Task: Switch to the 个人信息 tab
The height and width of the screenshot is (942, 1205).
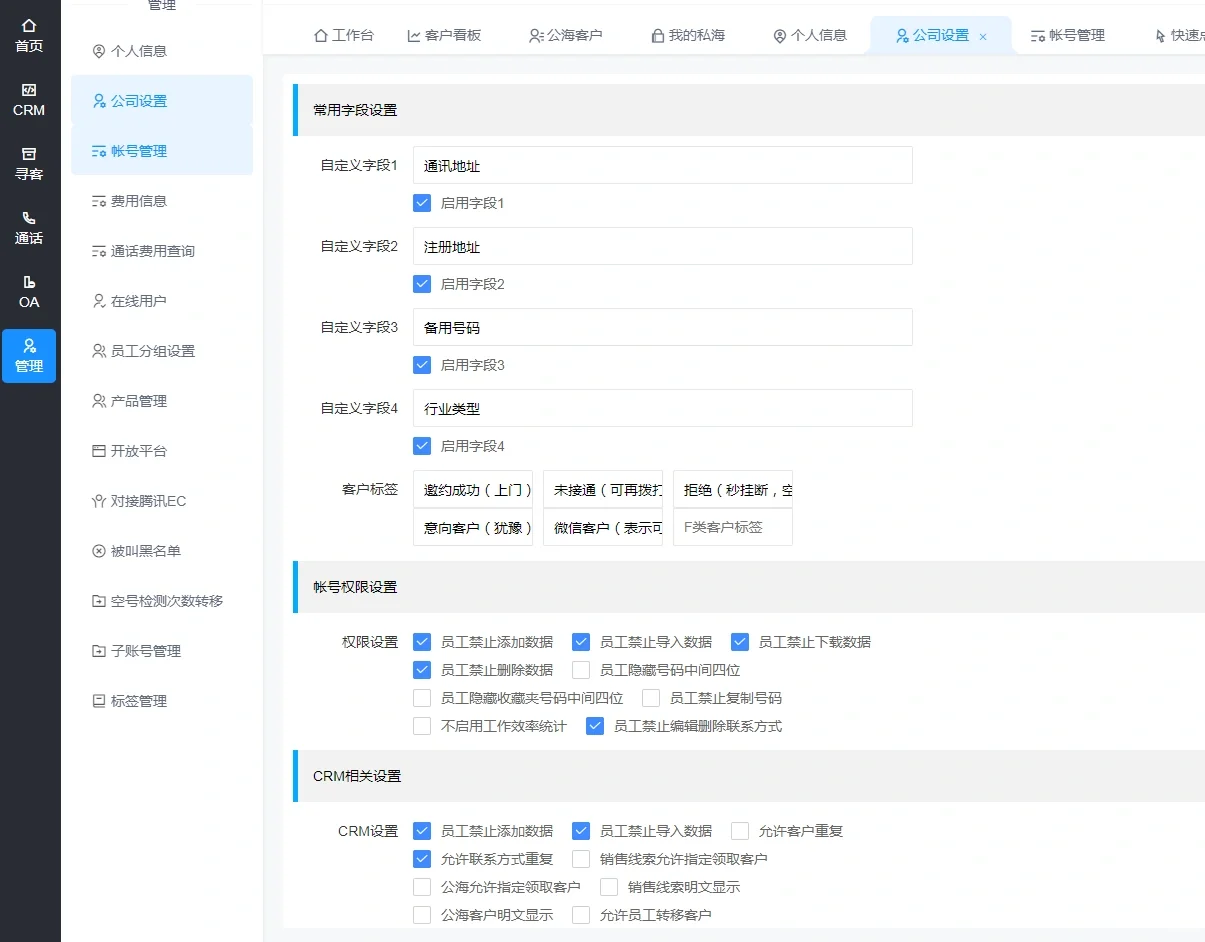Action: click(810, 35)
